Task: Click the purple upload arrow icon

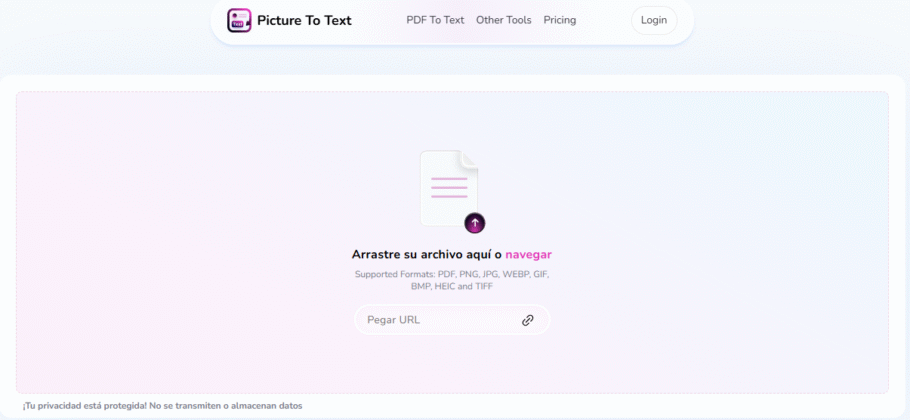Action: click(475, 223)
